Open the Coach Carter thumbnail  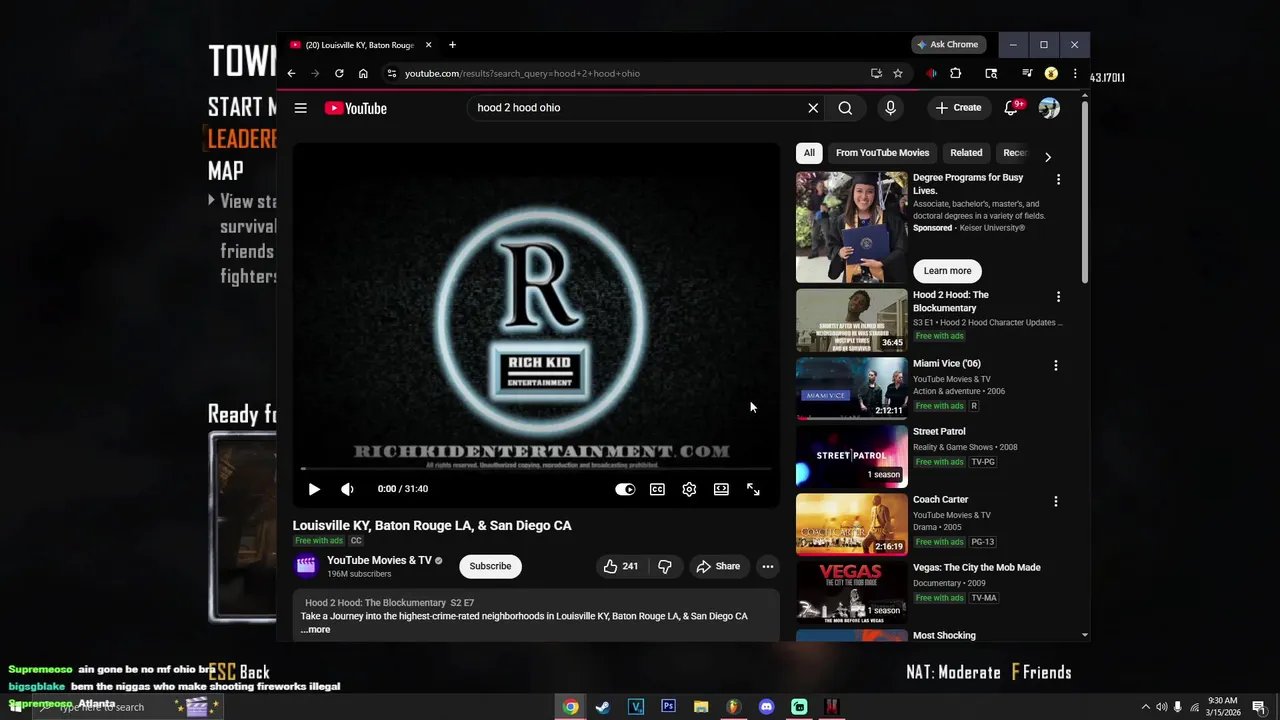point(851,524)
